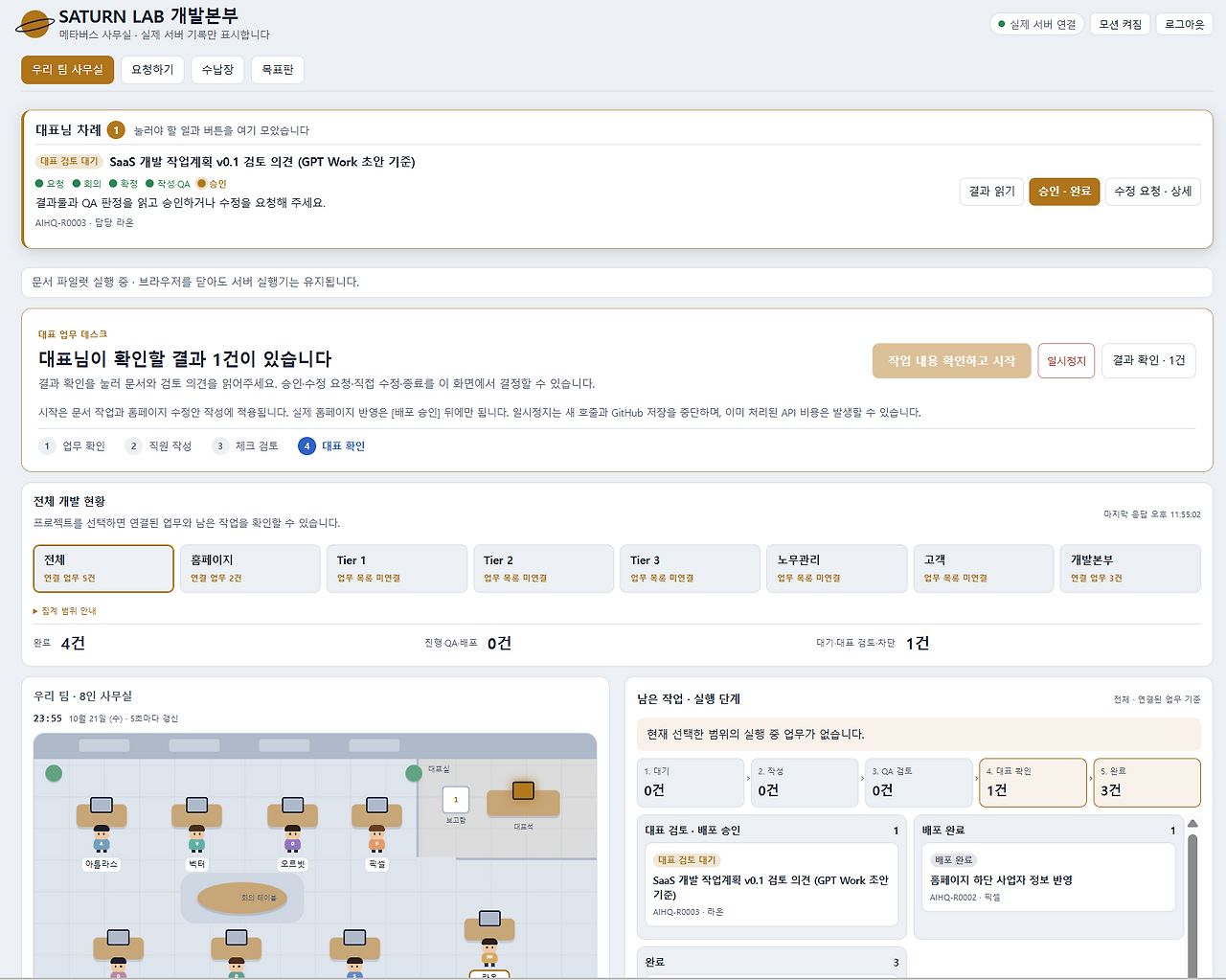Select the 개발본부 project card
Image resolution: width=1226 pixels, height=980 pixels.
click(1130, 569)
